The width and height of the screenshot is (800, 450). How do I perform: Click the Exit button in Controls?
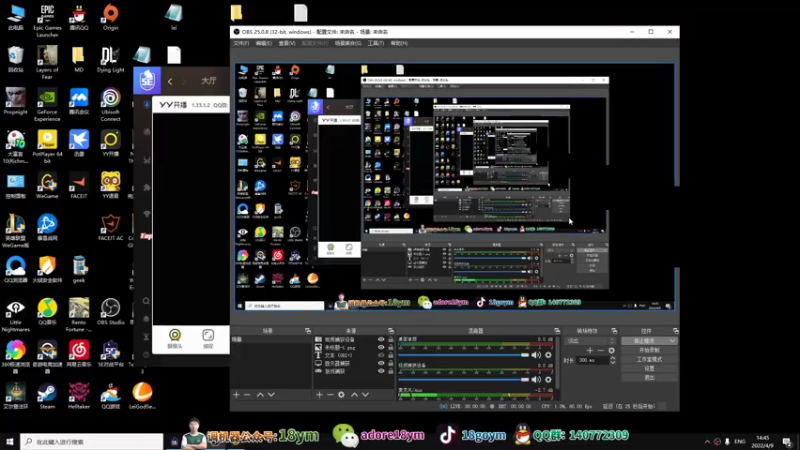point(649,378)
